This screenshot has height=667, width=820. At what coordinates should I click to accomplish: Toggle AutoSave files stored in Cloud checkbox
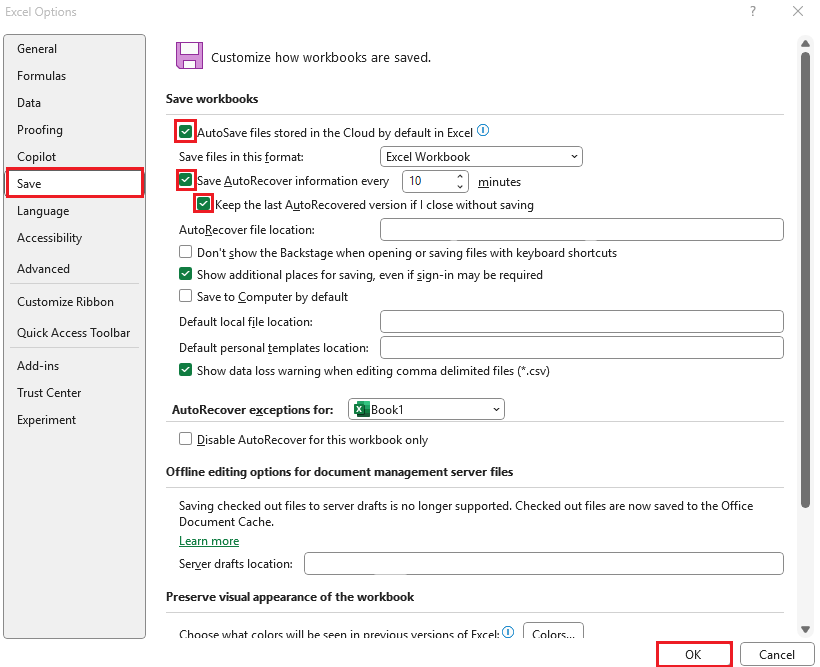(185, 131)
